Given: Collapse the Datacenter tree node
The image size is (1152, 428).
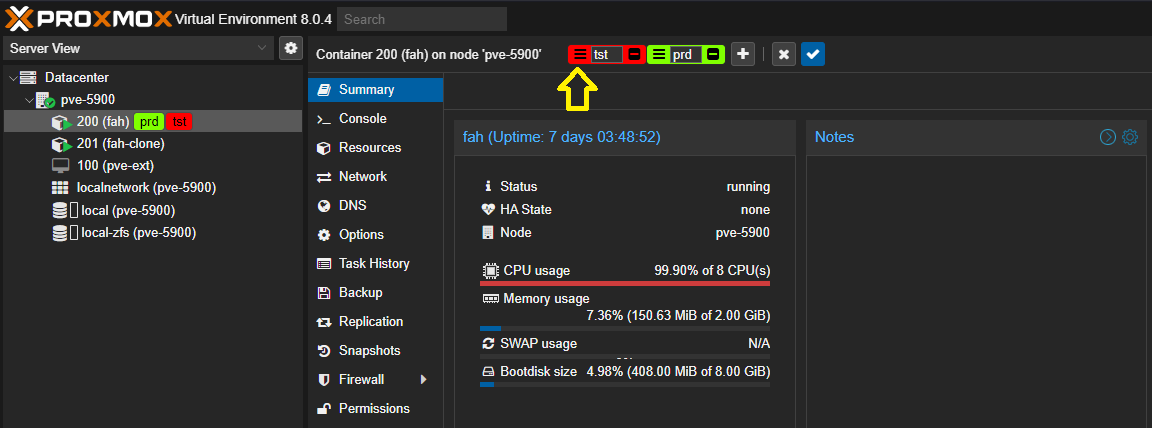Looking at the screenshot, I should tap(13, 77).
